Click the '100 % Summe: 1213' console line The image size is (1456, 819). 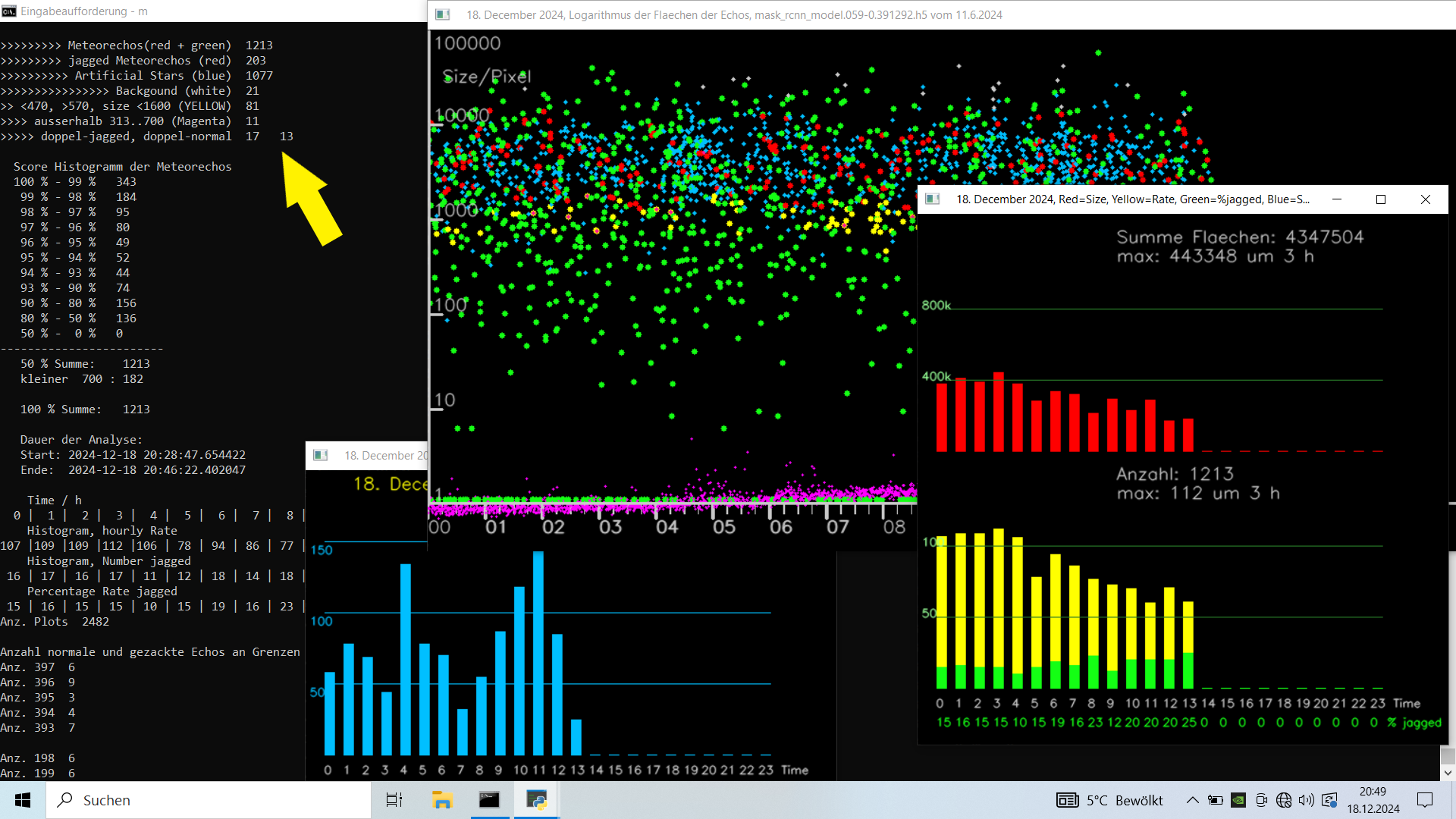pos(85,409)
